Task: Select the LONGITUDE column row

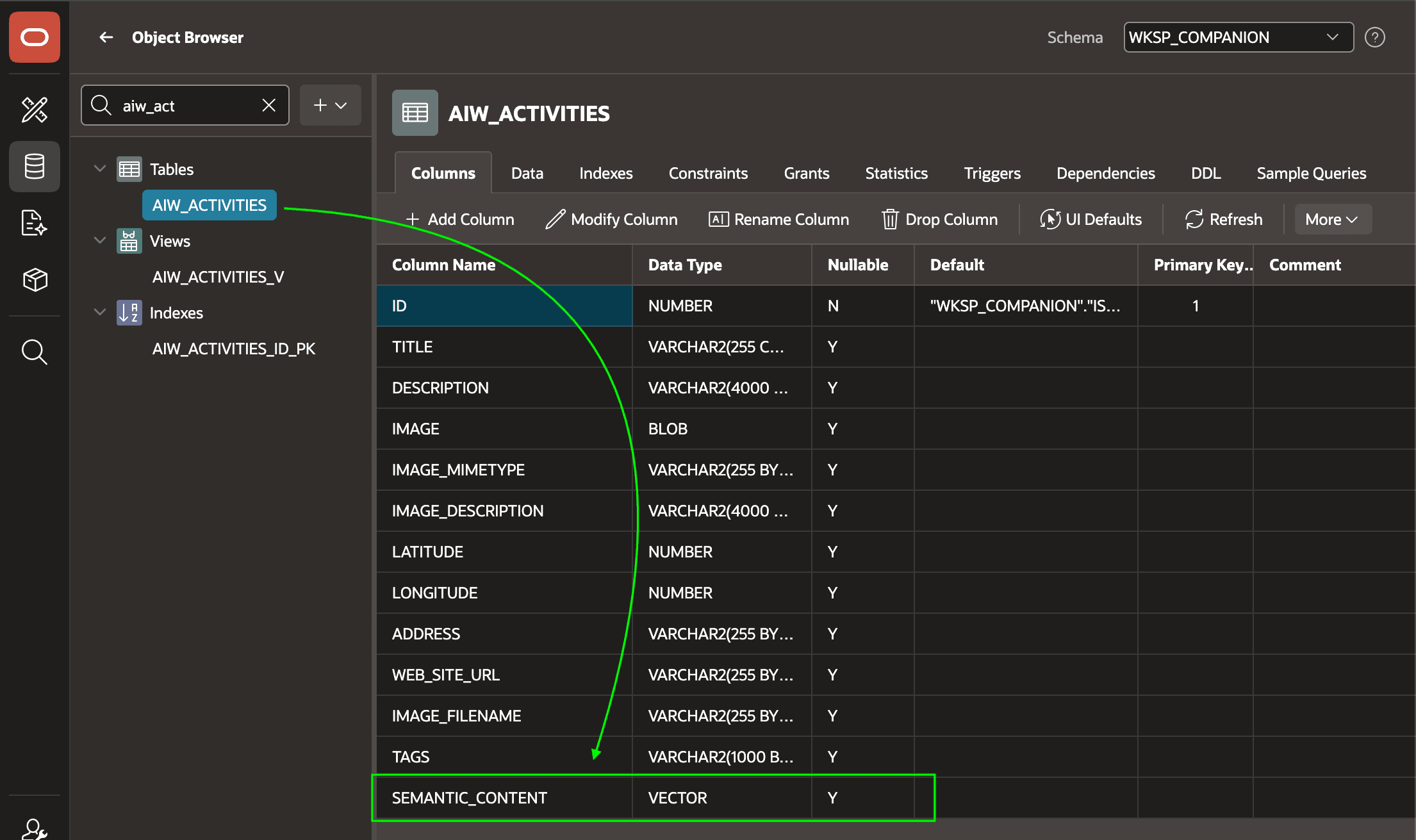Action: [x=896, y=593]
